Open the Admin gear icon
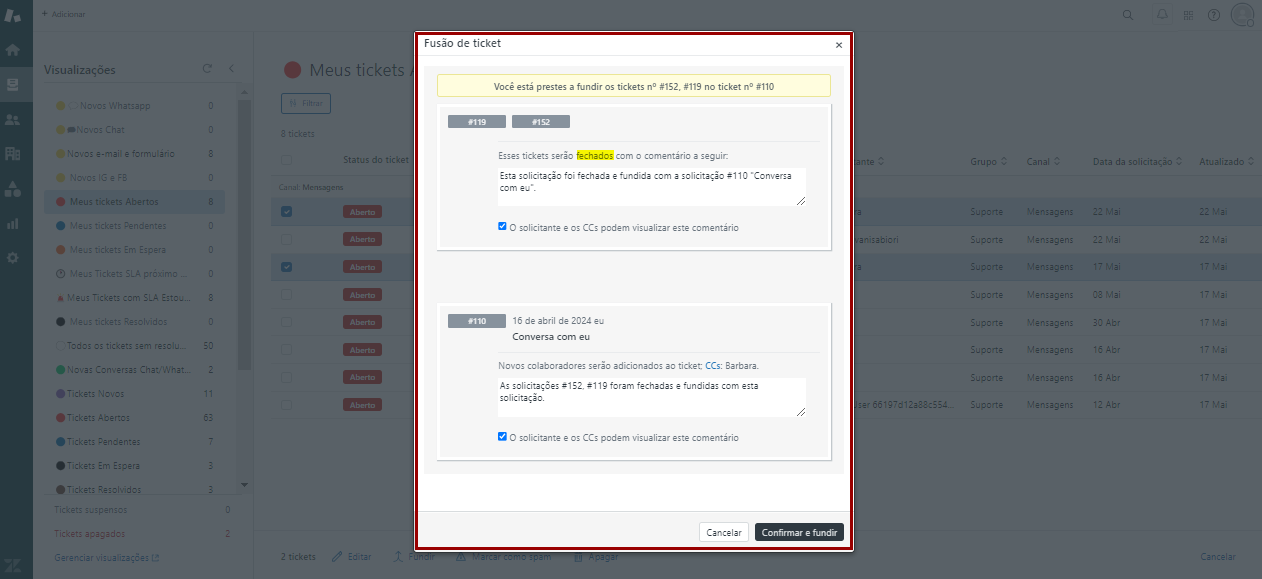 pyautogui.click(x=13, y=257)
